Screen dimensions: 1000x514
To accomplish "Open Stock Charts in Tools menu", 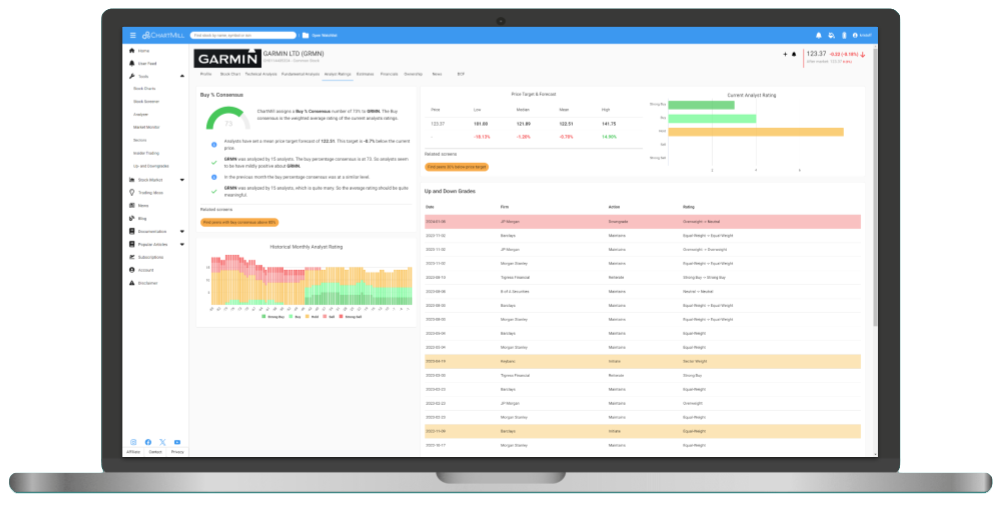I will [x=144, y=89].
